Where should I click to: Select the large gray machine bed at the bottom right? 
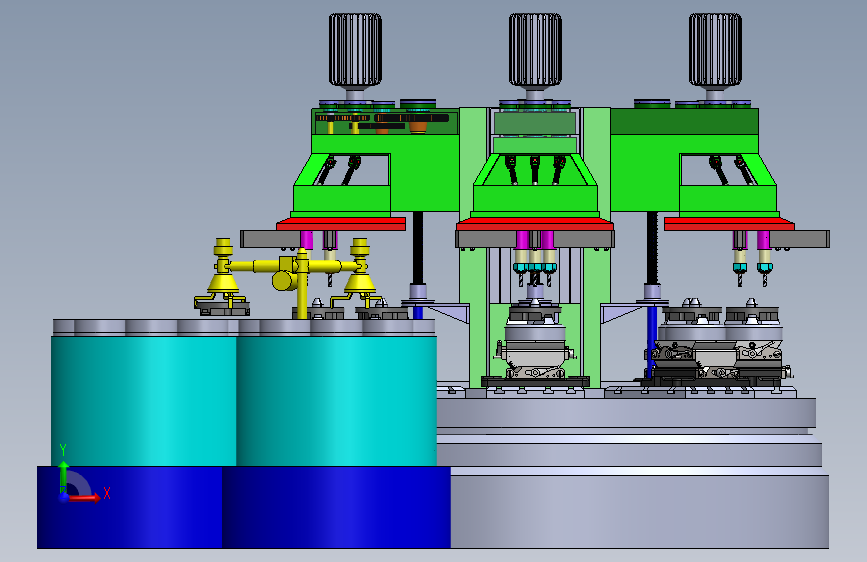pyautogui.click(x=639, y=510)
